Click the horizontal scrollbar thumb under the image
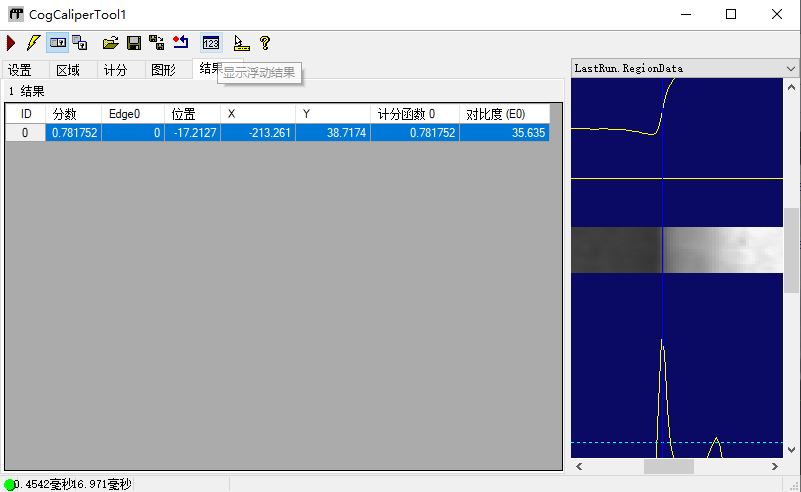This screenshot has width=801, height=492. [x=668, y=467]
